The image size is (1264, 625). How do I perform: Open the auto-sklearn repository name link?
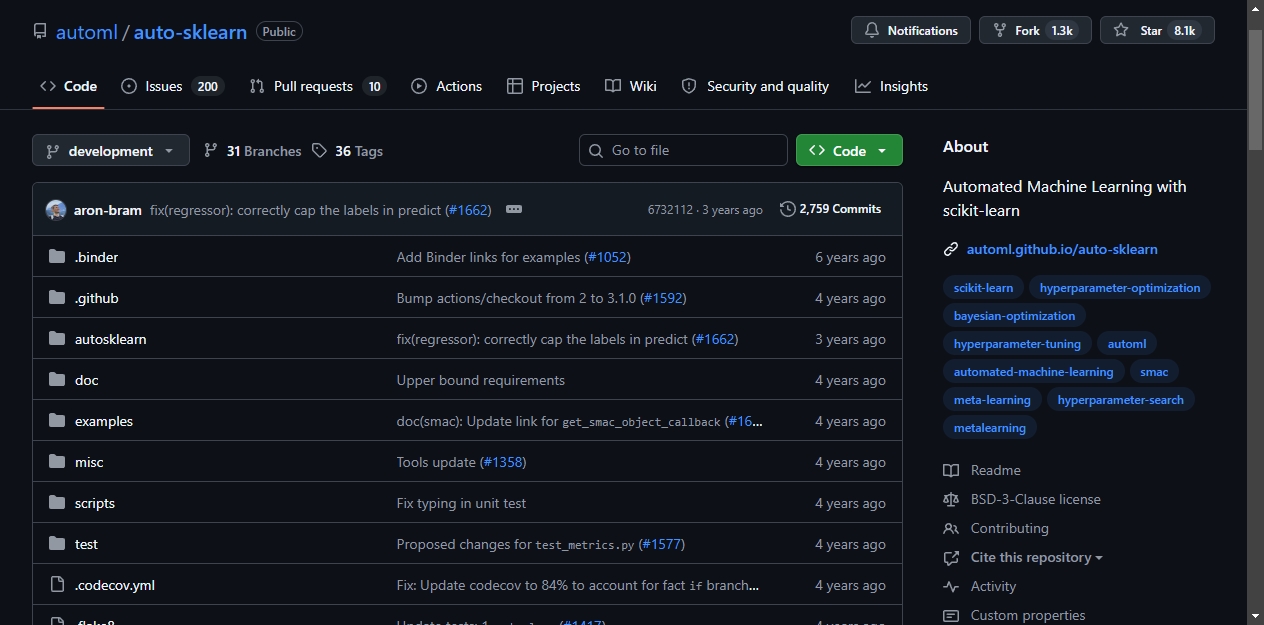pyautogui.click(x=190, y=32)
